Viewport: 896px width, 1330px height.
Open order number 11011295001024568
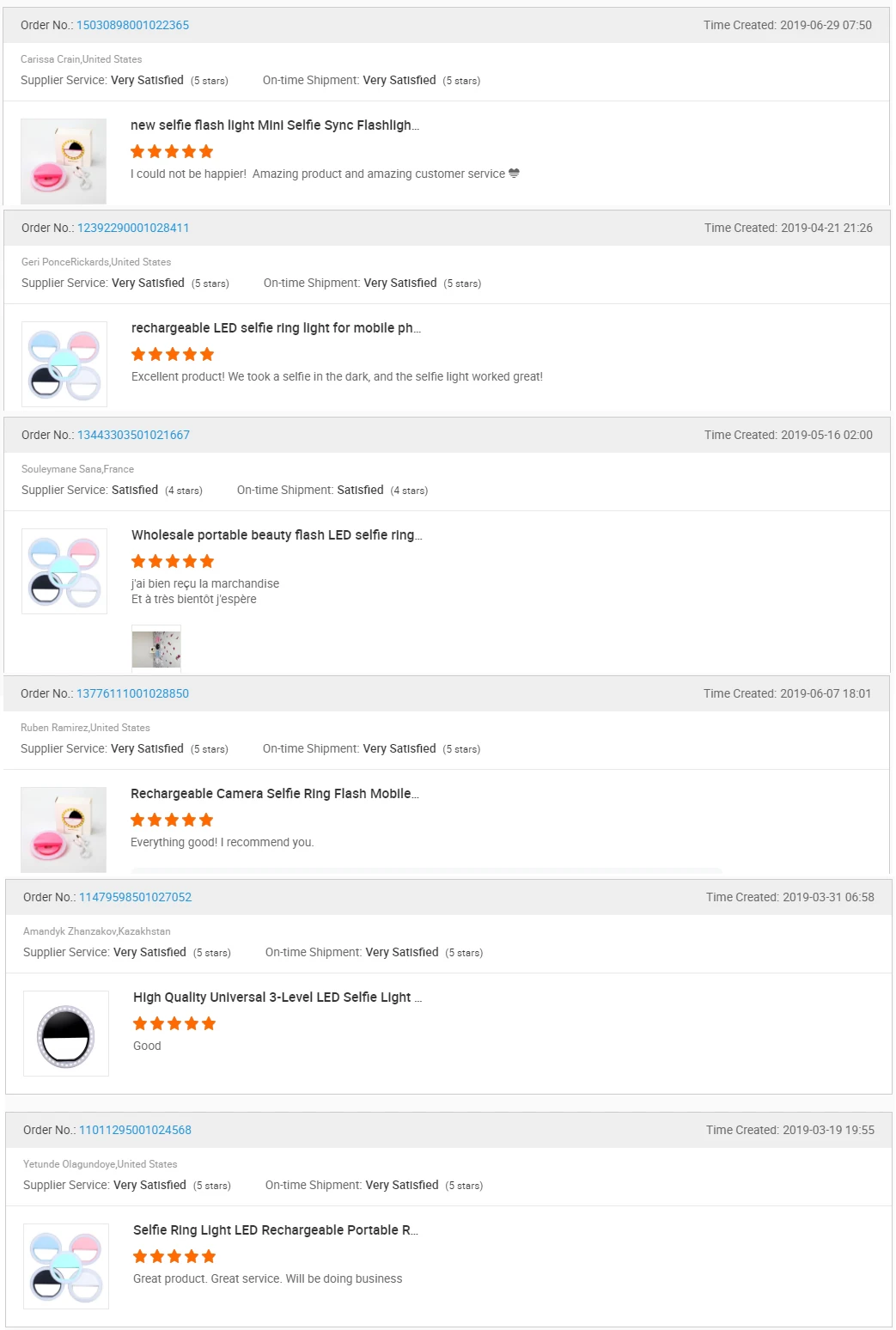pos(135,1130)
